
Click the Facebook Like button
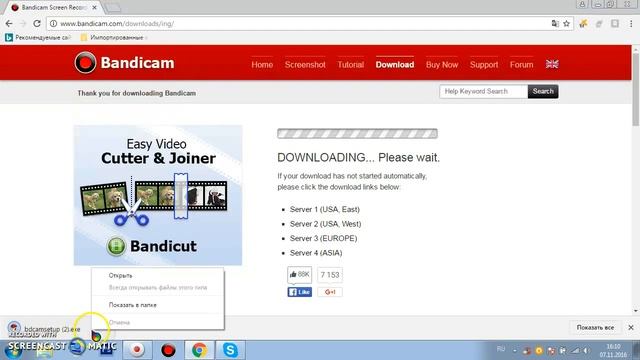click(x=300, y=292)
